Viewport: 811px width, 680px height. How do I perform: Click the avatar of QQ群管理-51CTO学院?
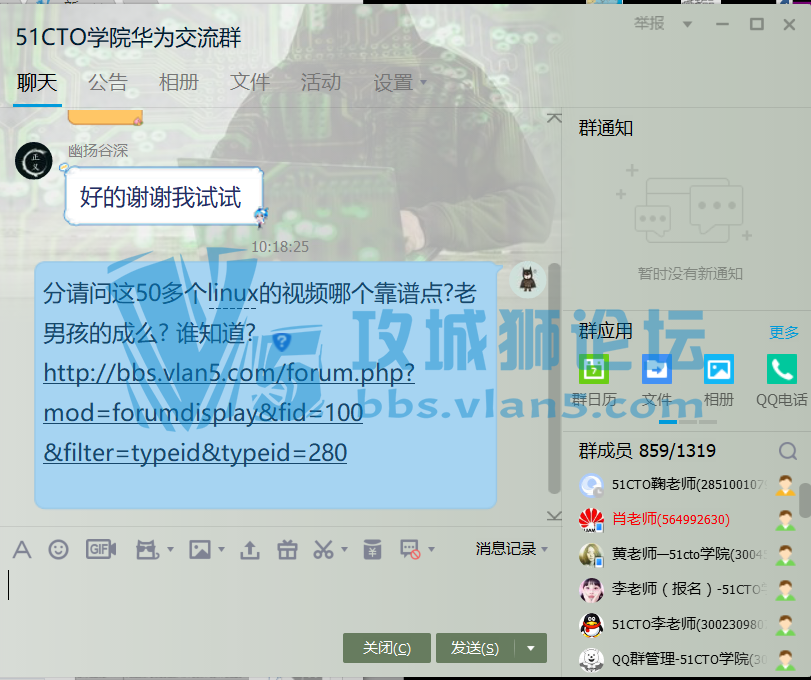(x=591, y=659)
